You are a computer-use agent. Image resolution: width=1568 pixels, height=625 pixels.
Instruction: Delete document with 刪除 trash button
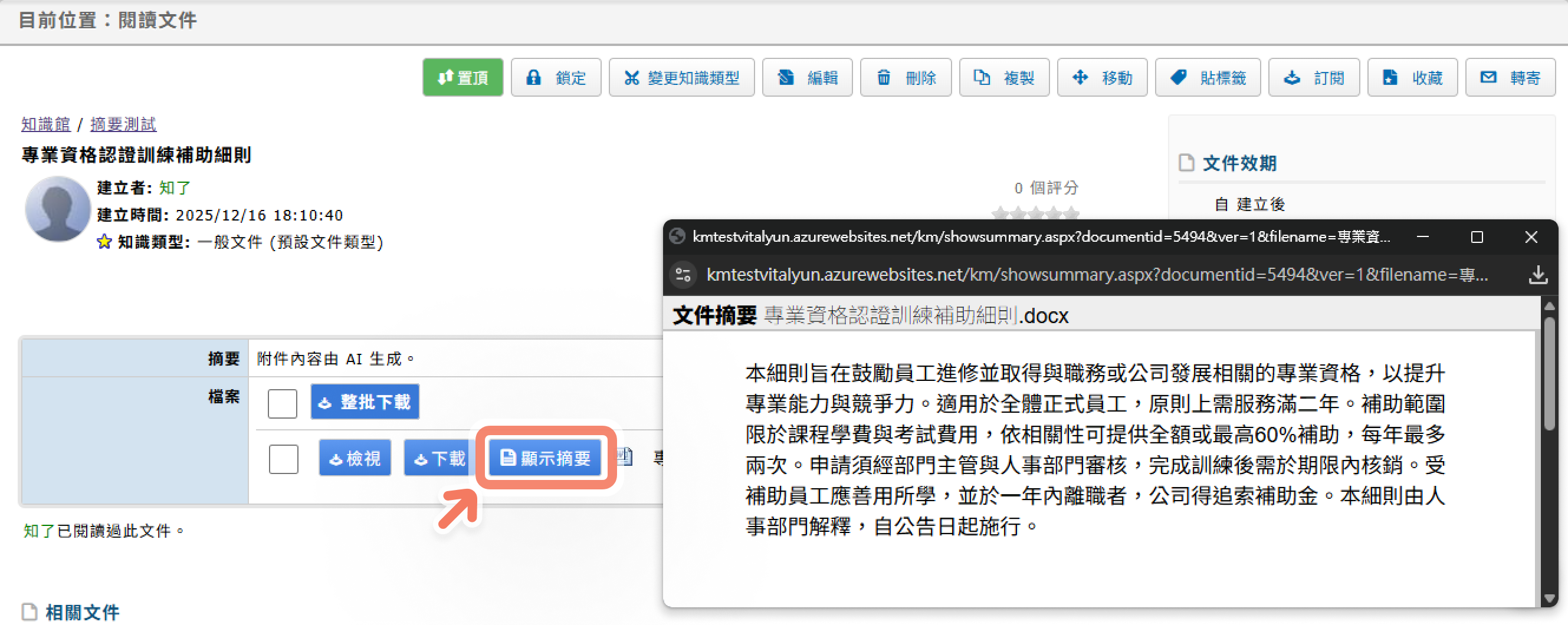905,77
